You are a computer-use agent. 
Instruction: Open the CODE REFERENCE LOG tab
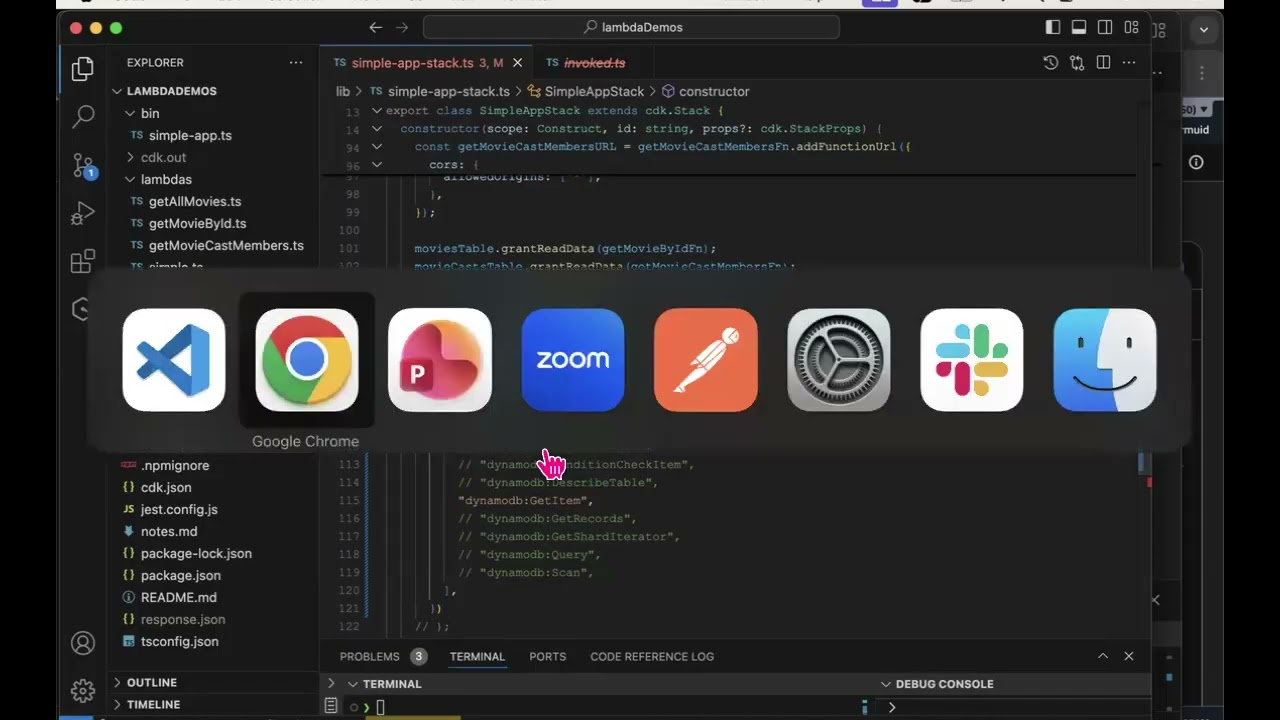[x=652, y=656]
